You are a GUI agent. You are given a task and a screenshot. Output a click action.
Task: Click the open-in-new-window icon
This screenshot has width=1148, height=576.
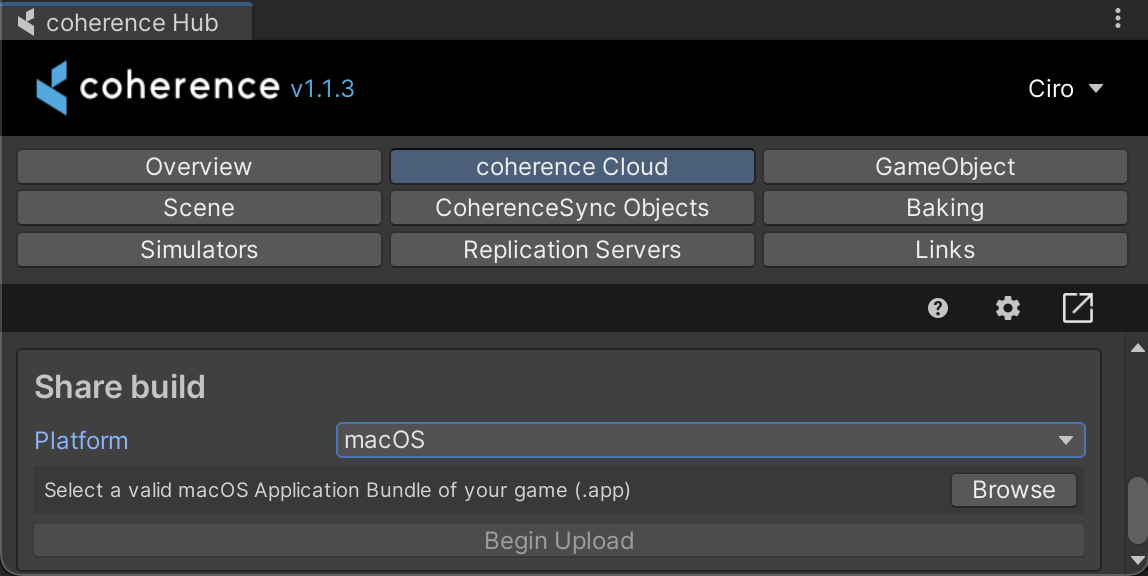(1077, 308)
